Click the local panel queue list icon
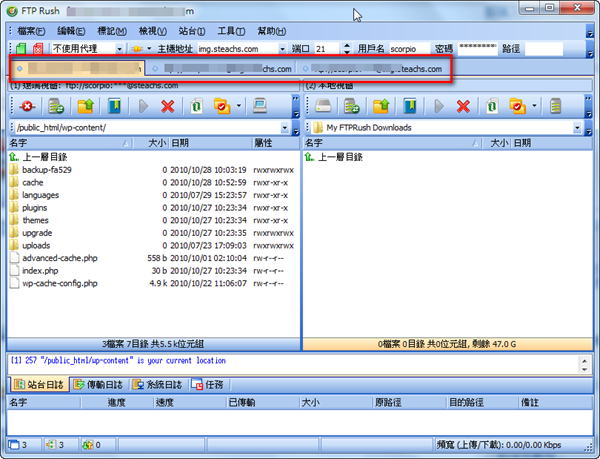This screenshot has height=459, width=600. pyautogui.click(x=555, y=106)
